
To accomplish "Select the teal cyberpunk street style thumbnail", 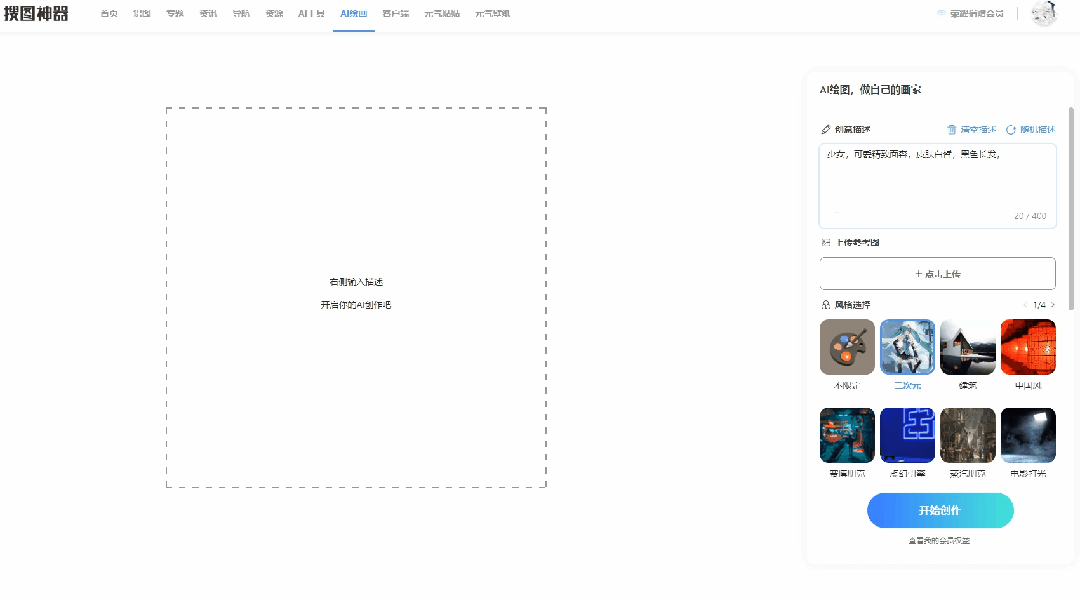I will point(847,435).
